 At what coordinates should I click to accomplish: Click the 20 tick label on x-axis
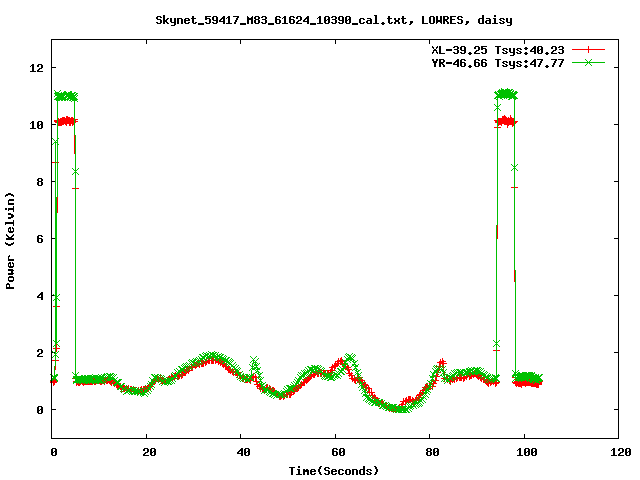[147, 452]
